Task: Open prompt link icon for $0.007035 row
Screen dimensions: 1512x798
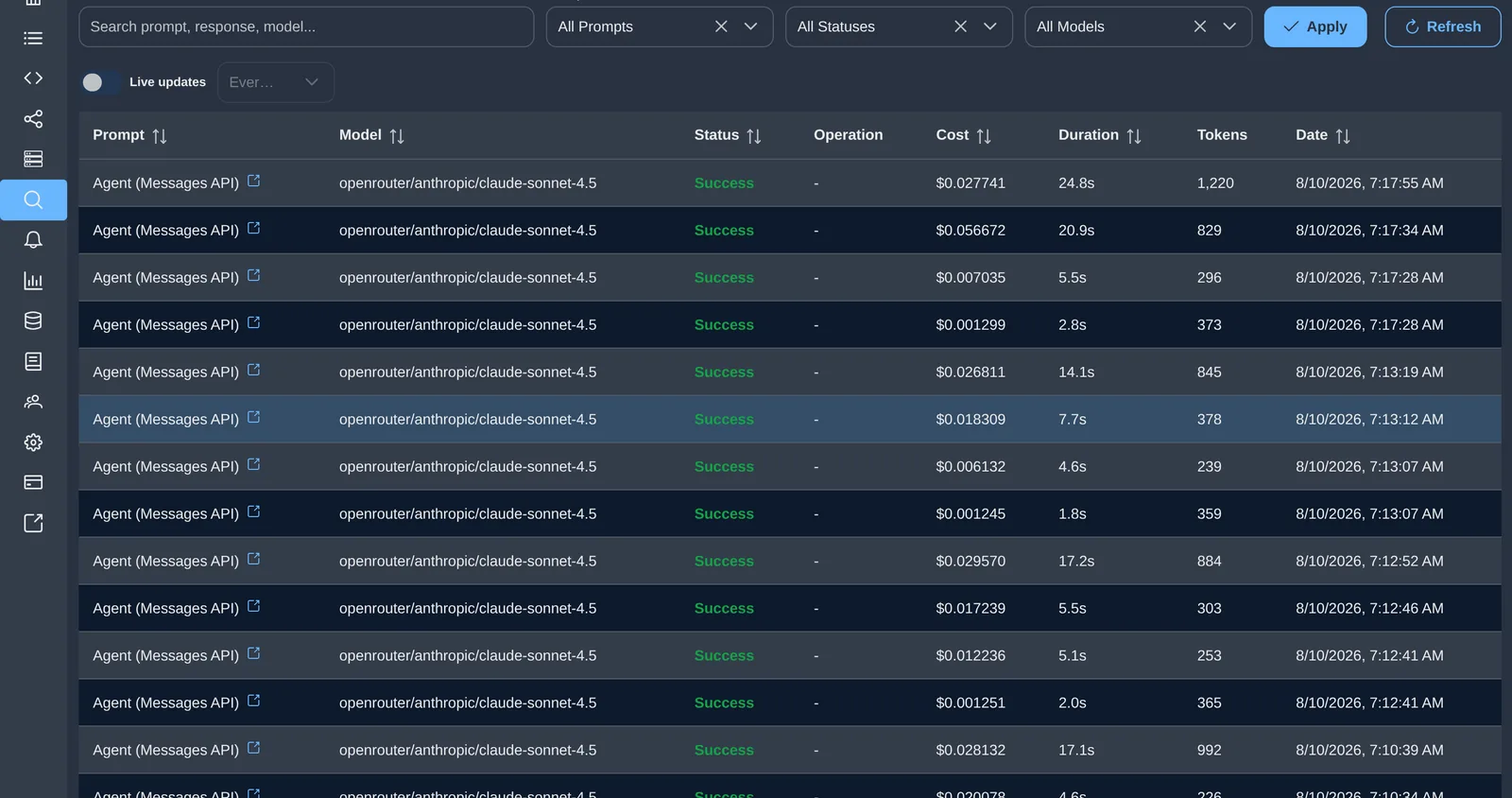Action: tap(253, 275)
